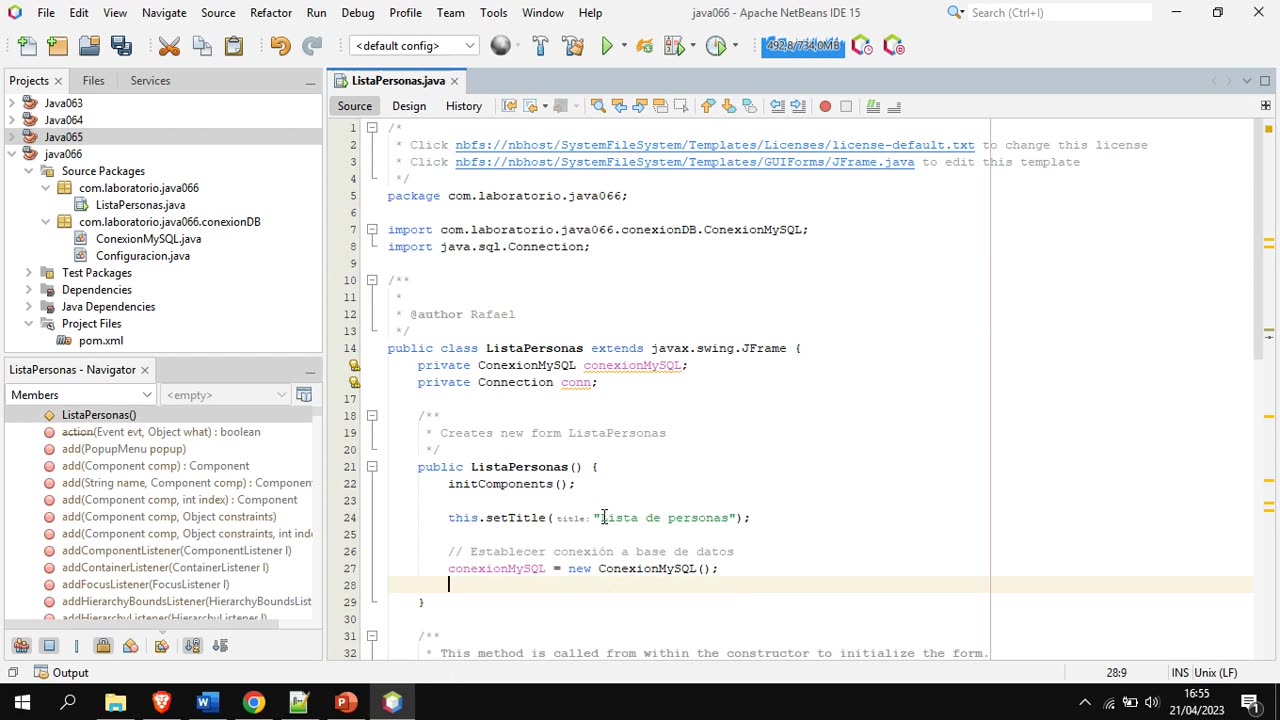Click the Previous Bookmark editor icon

point(708,106)
